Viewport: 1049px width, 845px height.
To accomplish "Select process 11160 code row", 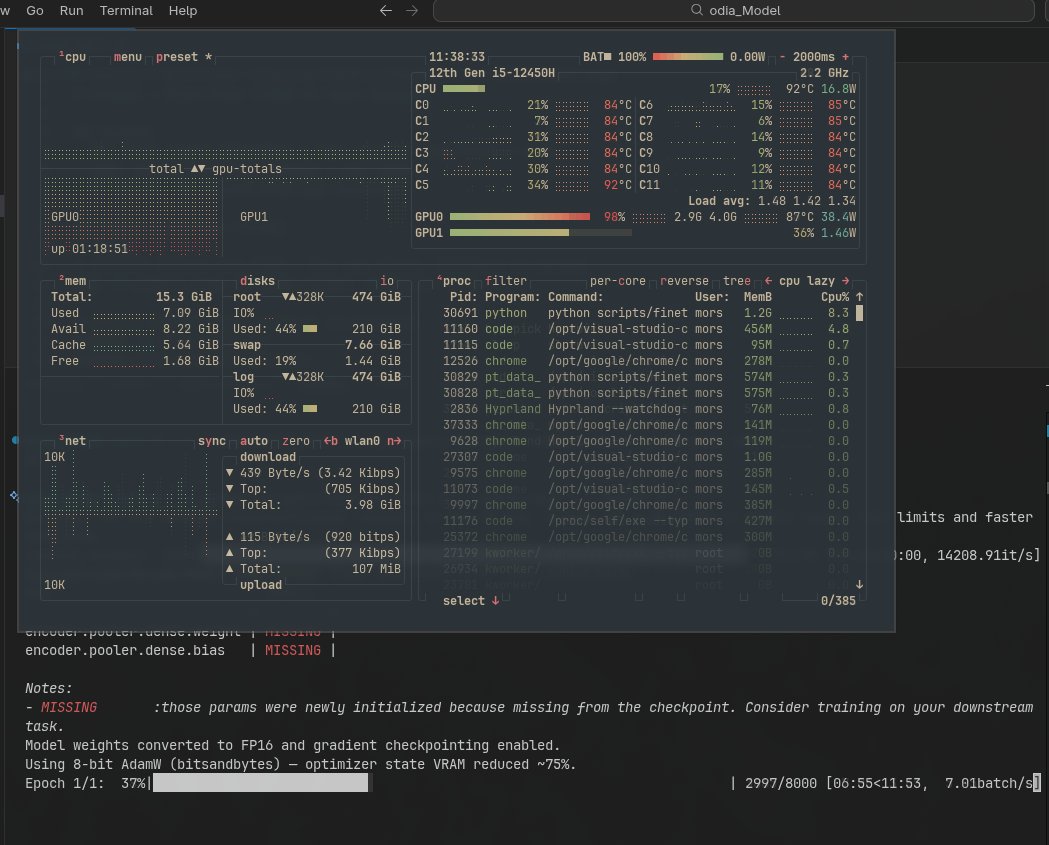I will click(646, 328).
